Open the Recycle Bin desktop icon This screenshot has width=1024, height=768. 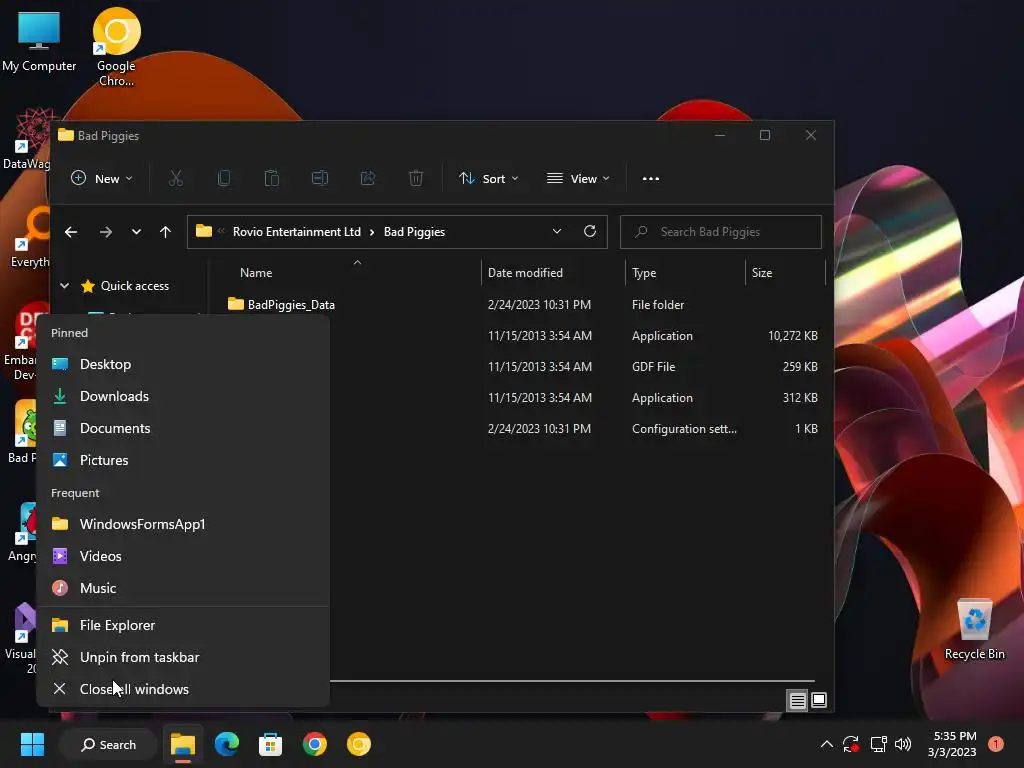coord(974,629)
